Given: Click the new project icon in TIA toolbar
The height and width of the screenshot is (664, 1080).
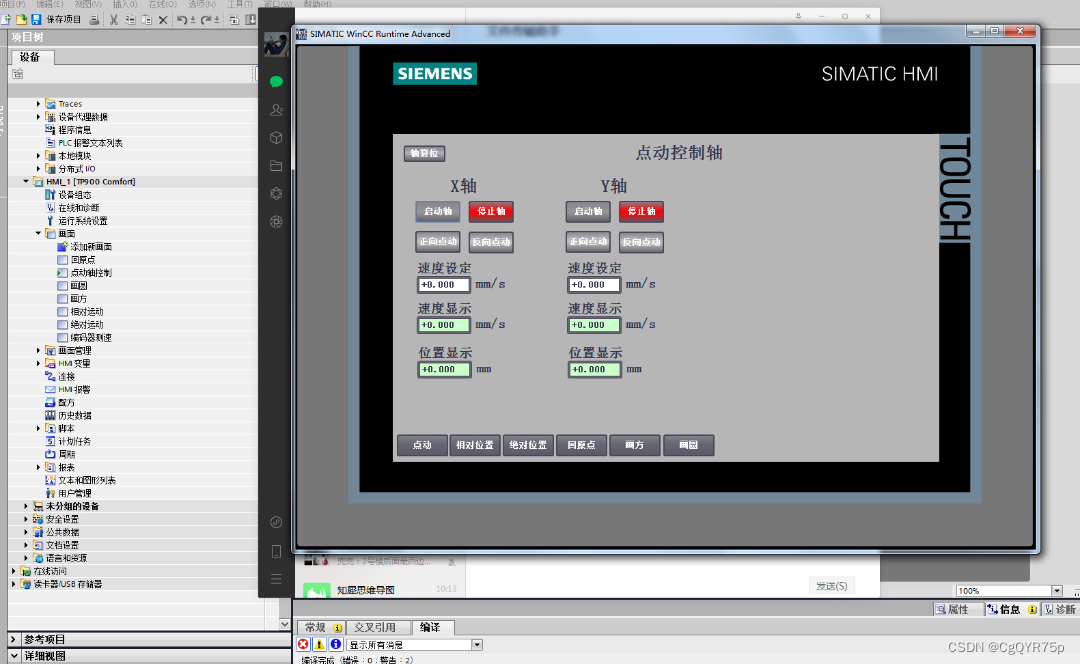Looking at the screenshot, I should pyautogui.click(x=6, y=19).
